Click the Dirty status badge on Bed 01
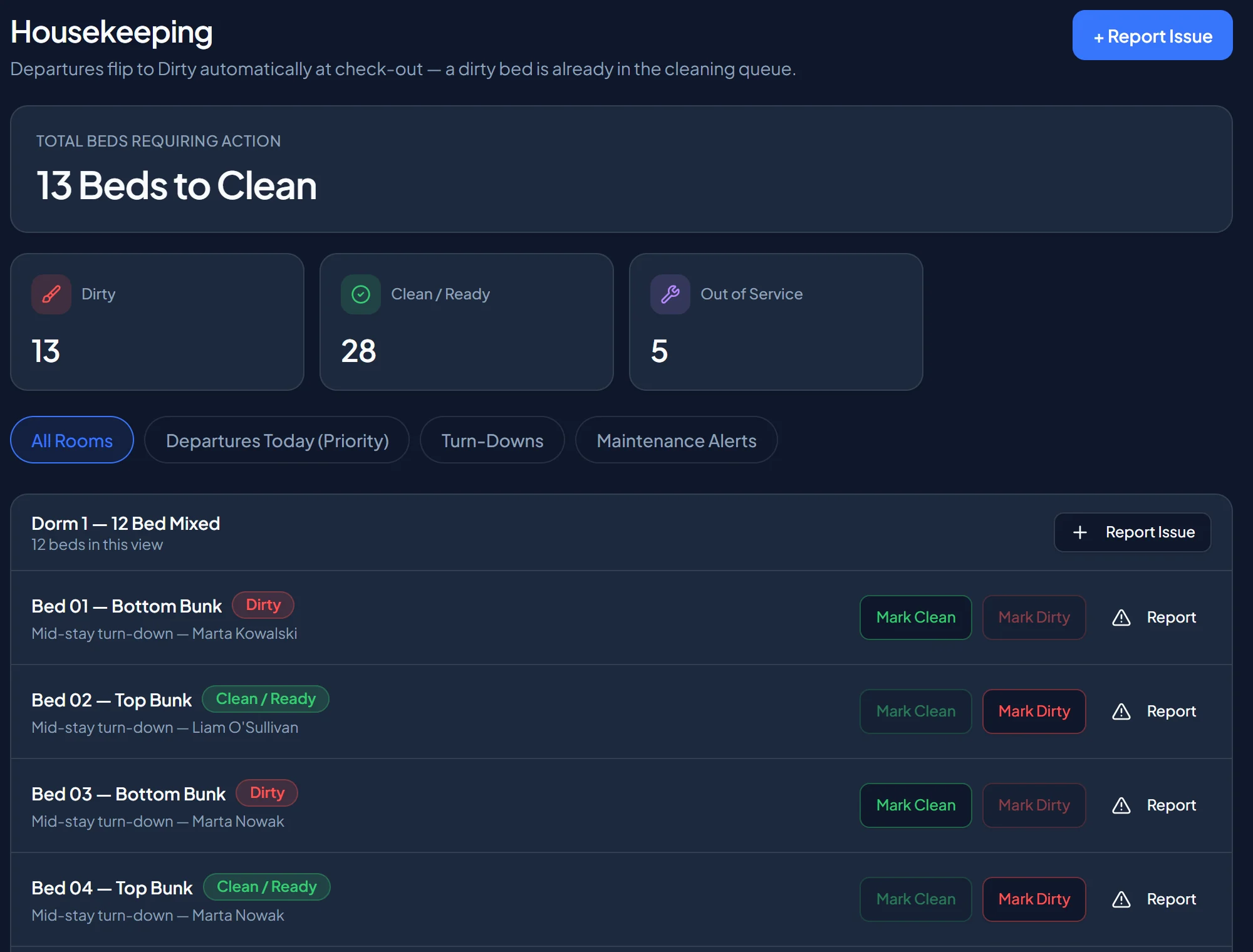Viewport: 1253px width, 952px height. tap(263, 605)
